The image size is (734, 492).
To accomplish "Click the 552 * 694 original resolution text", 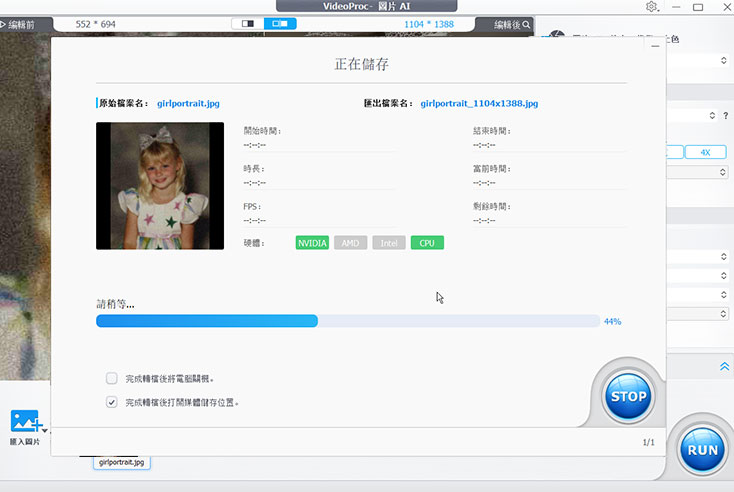I will click(95, 24).
